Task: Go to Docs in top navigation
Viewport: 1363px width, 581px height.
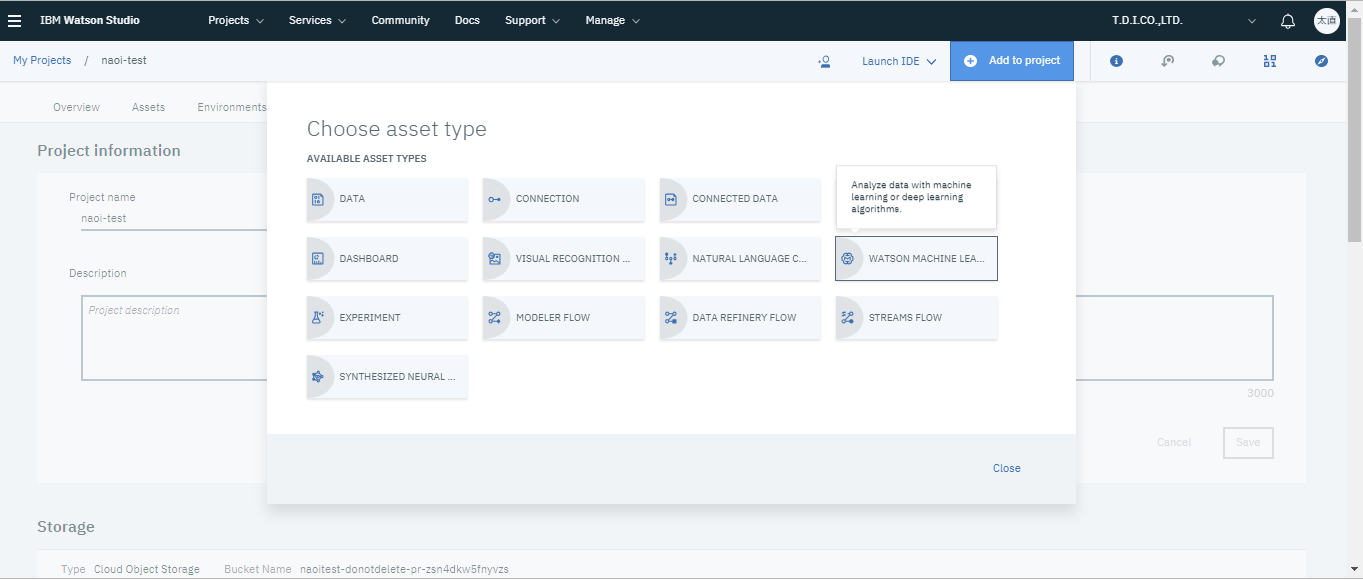Action: click(467, 20)
